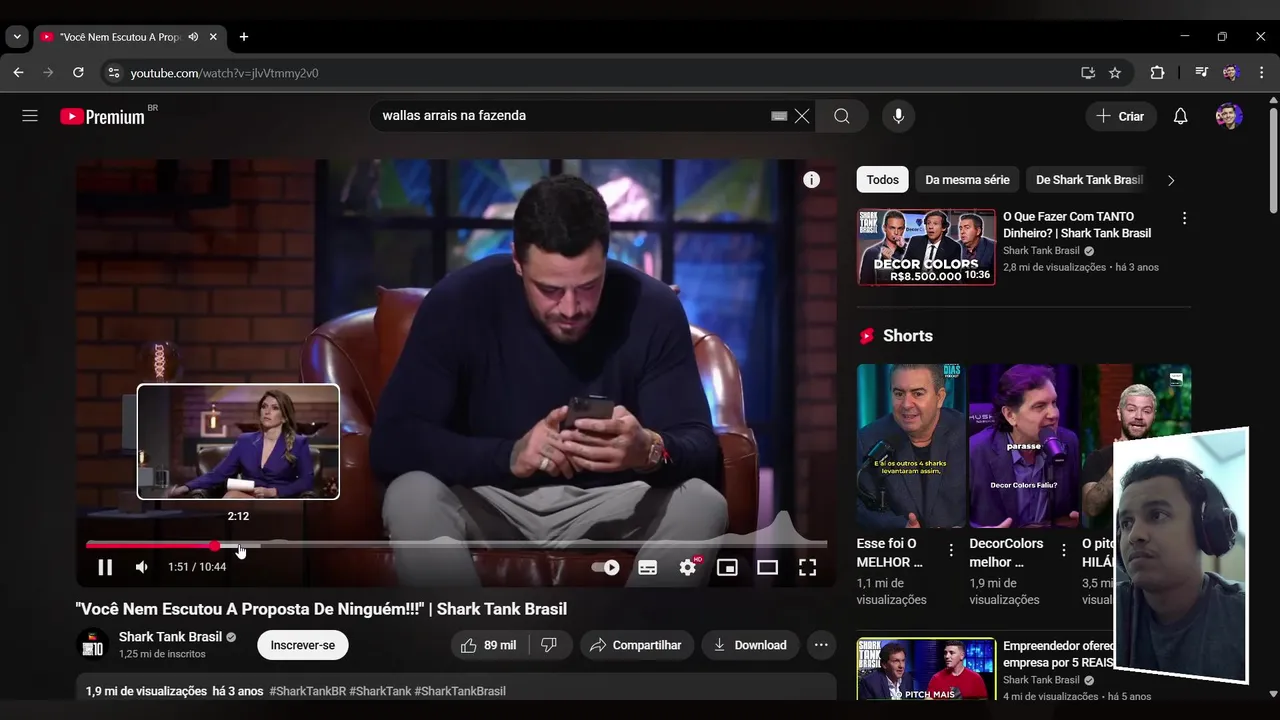Open the 'DecorColors melhor' short thumbnail
1280x720 pixels.
[1023, 446]
